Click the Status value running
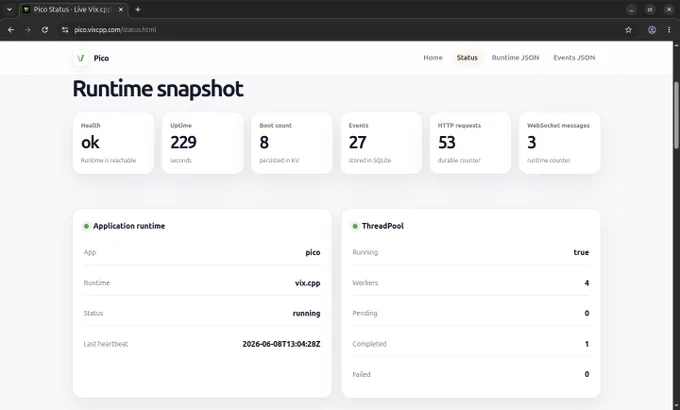This screenshot has width=680, height=410. pyautogui.click(x=306, y=313)
